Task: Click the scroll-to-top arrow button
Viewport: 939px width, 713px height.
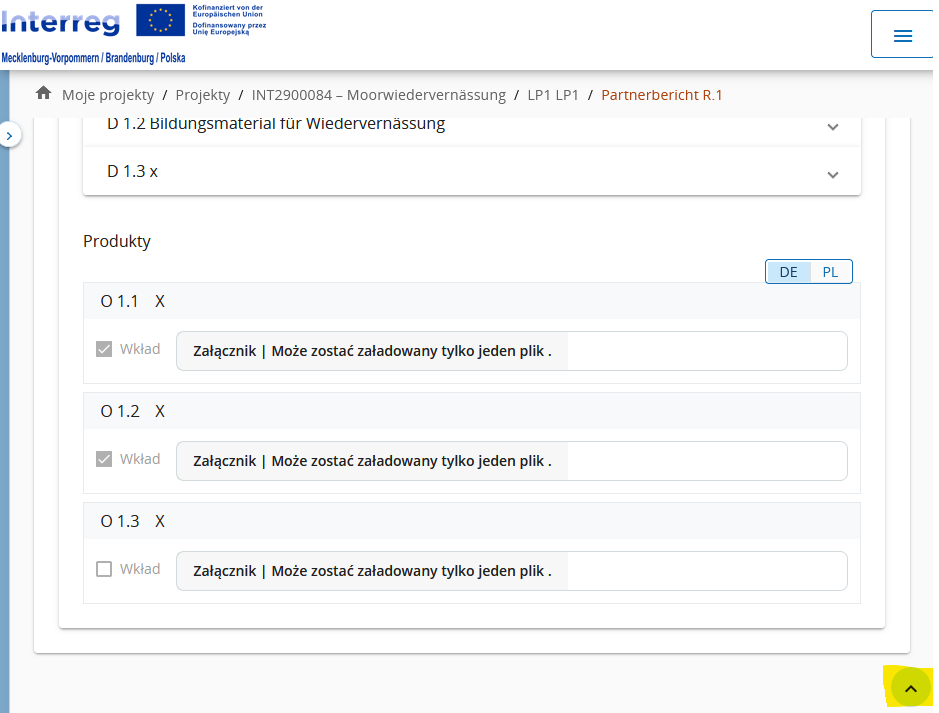Action: pyautogui.click(x=910, y=688)
